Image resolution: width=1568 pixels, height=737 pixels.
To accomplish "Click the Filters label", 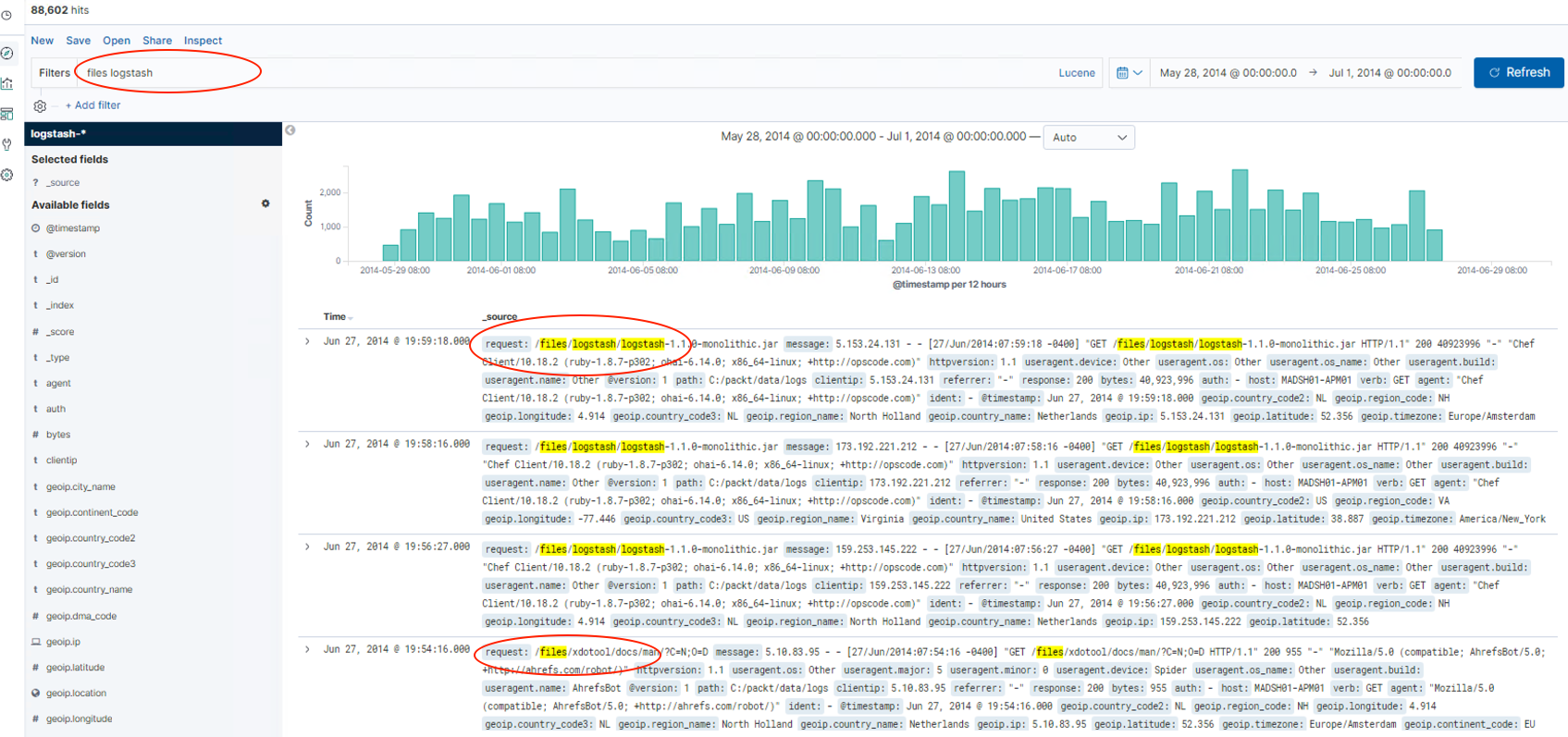I will coord(55,73).
